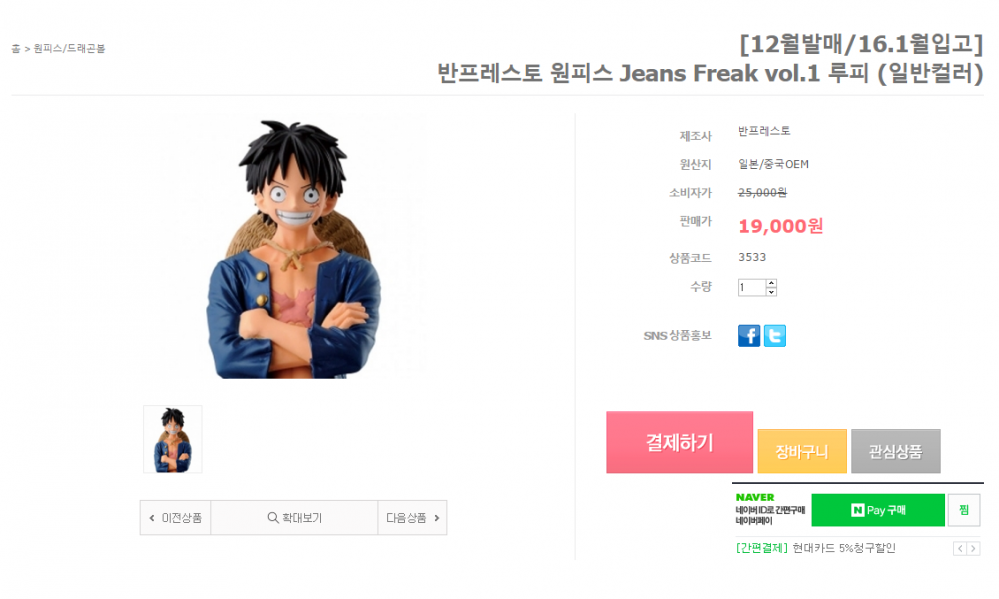Click the right arrow beside 간편결제 promotion
The height and width of the screenshot is (599, 999).
pos(974,548)
